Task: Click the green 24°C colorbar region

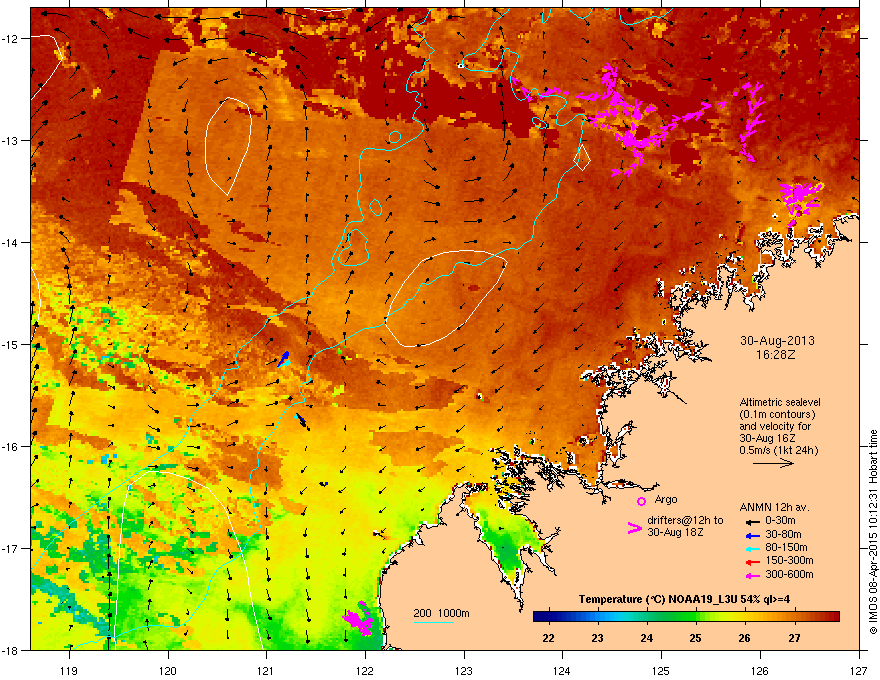Action: pos(647,617)
